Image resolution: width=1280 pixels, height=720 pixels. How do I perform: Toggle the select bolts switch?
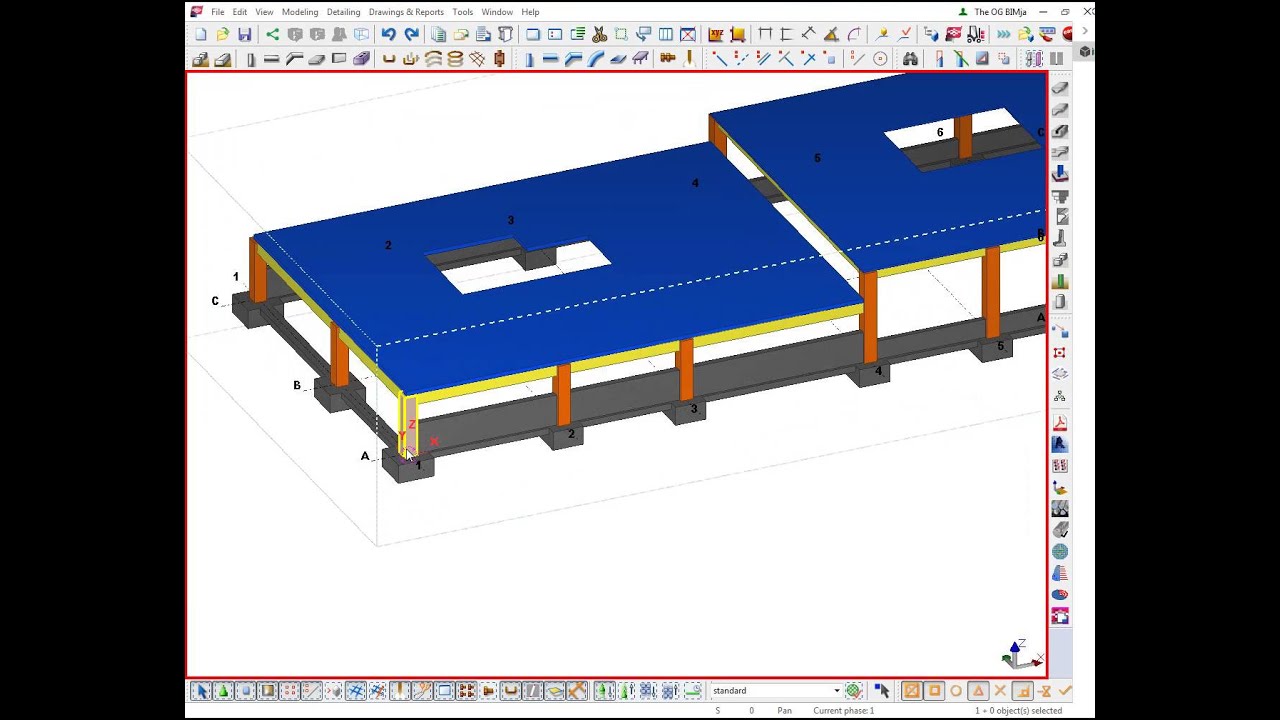pos(466,691)
